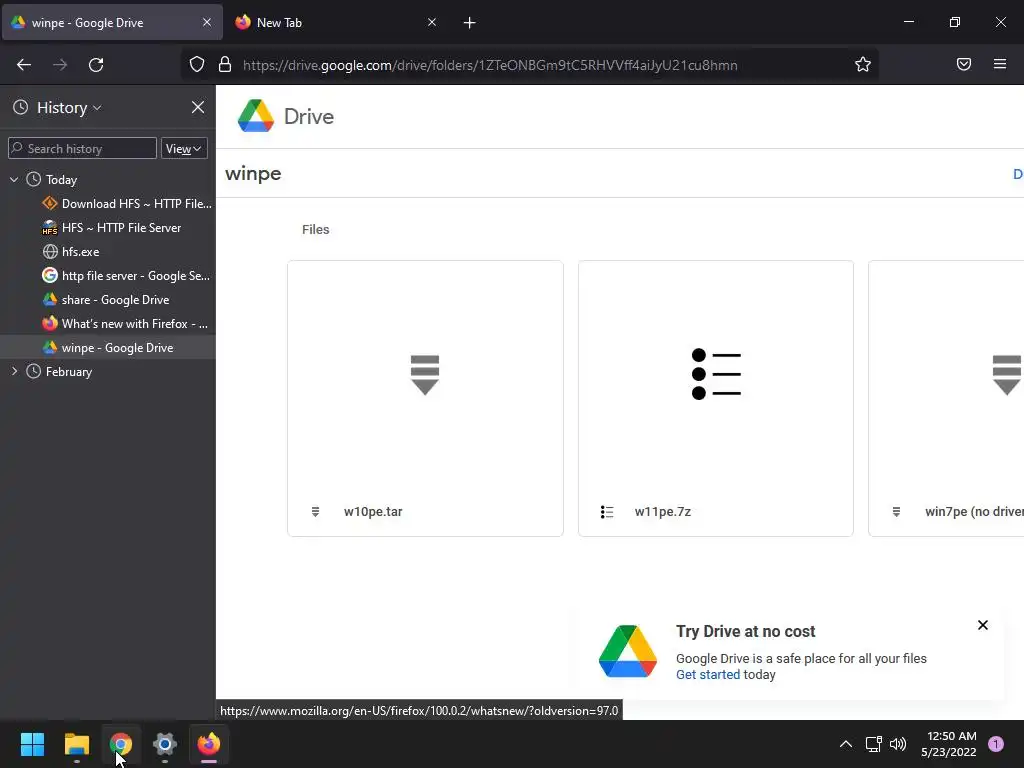Image resolution: width=1024 pixels, height=768 pixels.
Task: Close the New Tab tab
Action: 432,22
